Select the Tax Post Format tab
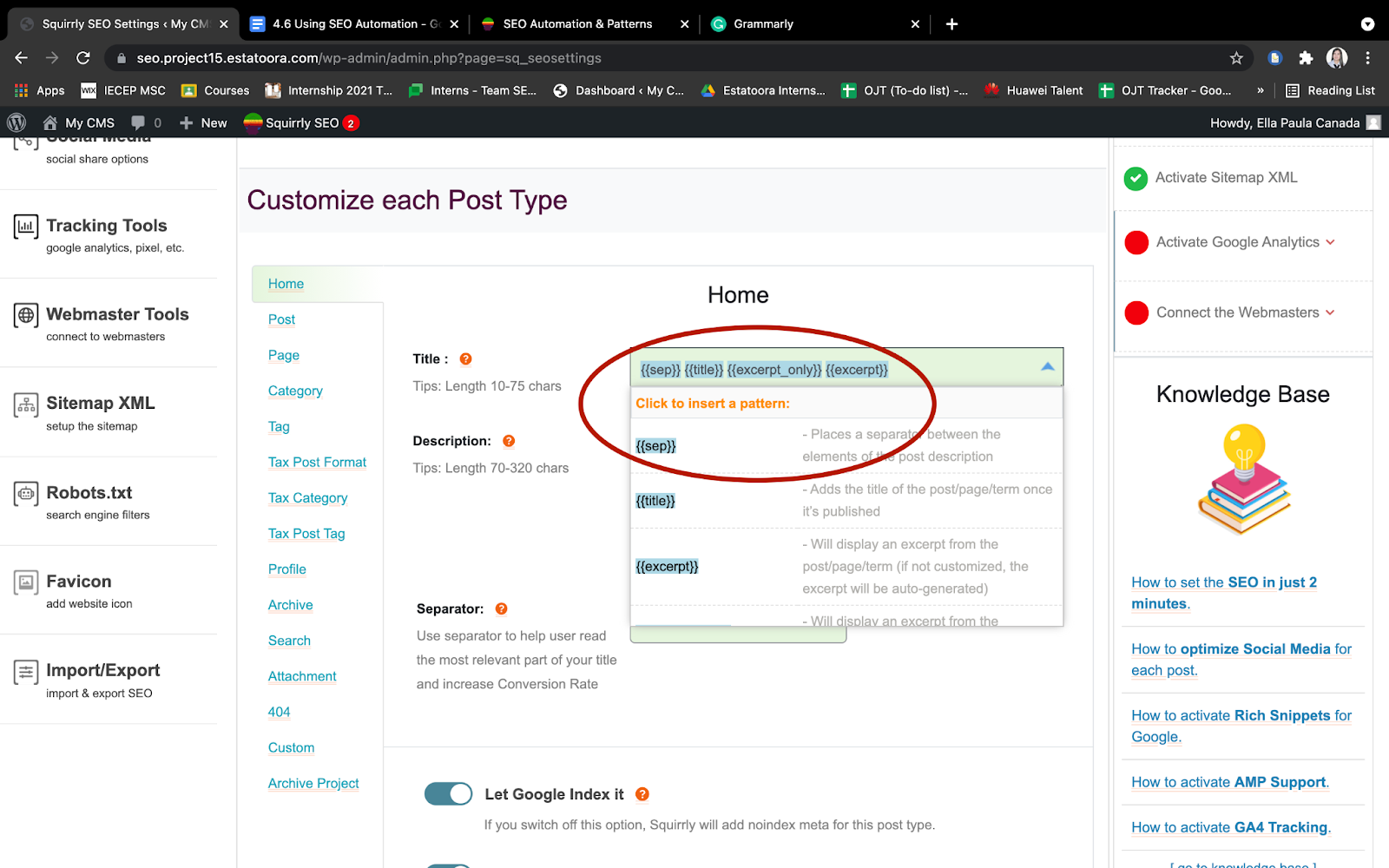The image size is (1389, 868). (x=317, y=463)
